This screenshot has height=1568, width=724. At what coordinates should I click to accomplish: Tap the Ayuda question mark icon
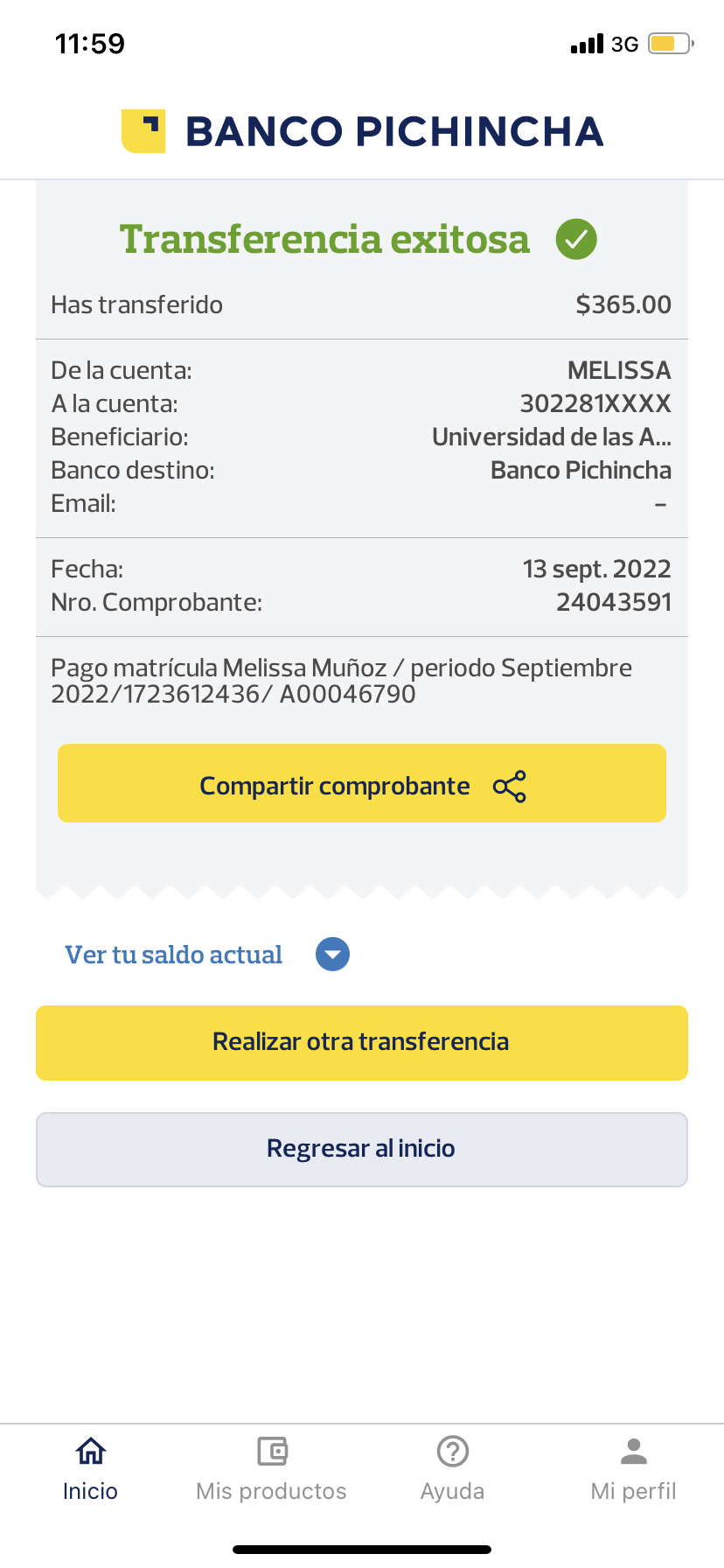click(x=453, y=1452)
